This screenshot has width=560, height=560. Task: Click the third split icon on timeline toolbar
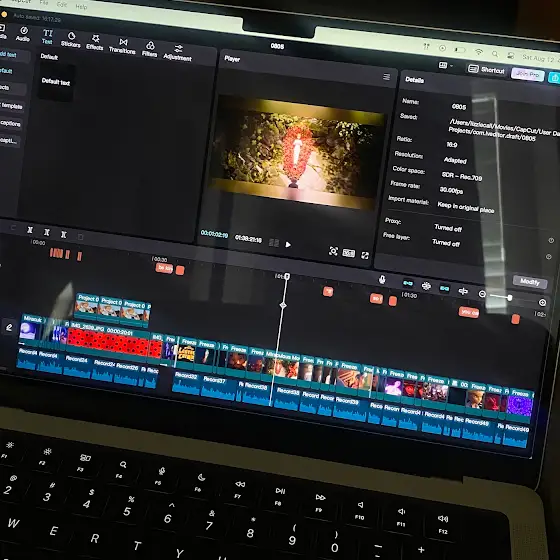pos(64,234)
